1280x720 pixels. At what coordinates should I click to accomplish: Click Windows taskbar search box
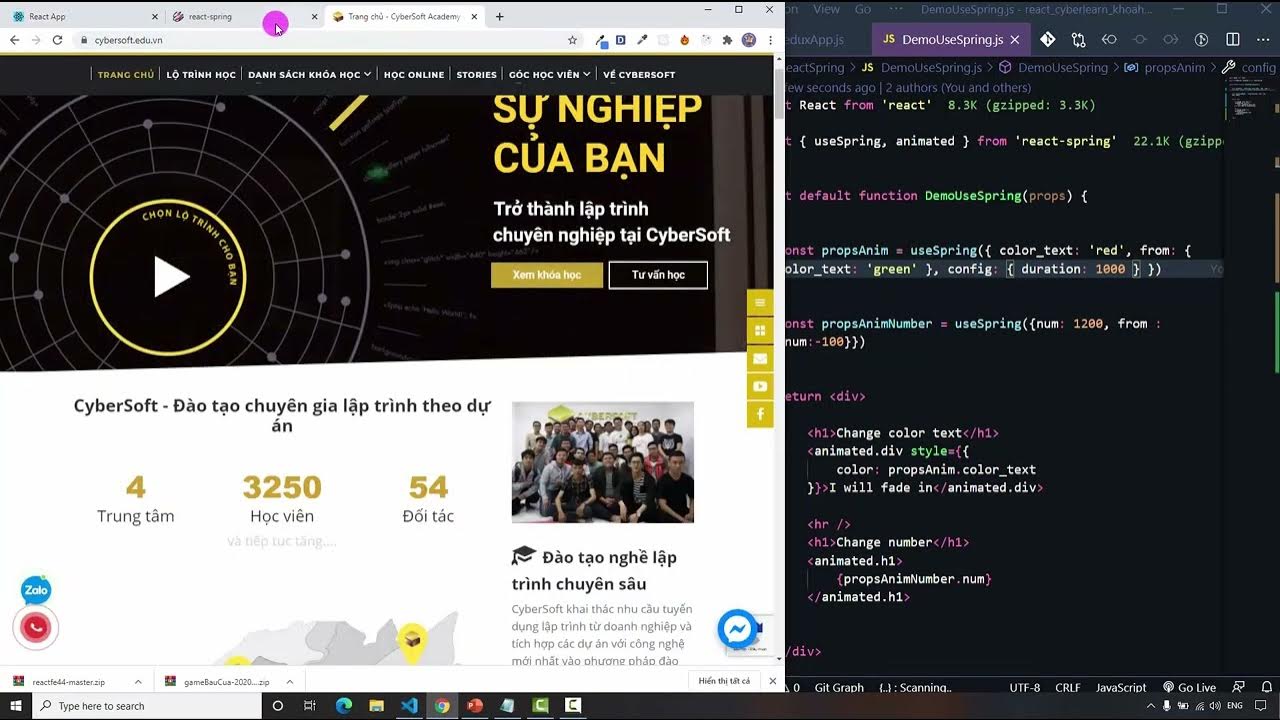click(148, 706)
